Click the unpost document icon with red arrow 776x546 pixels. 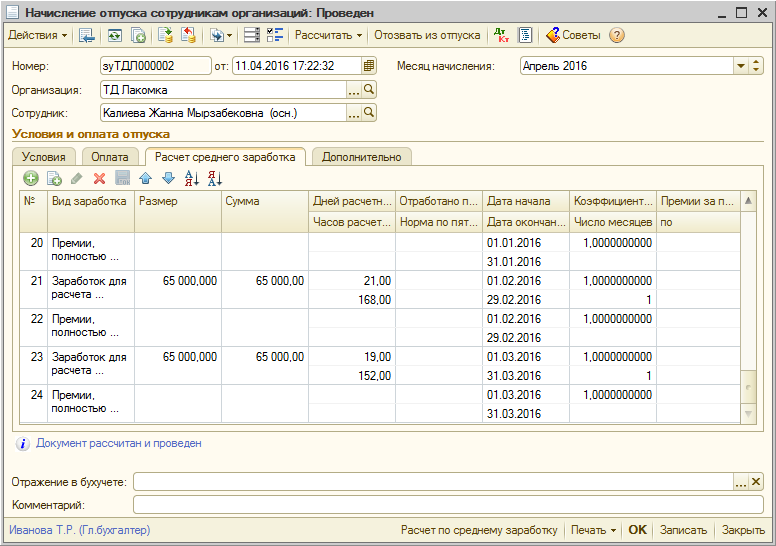(188, 35)
